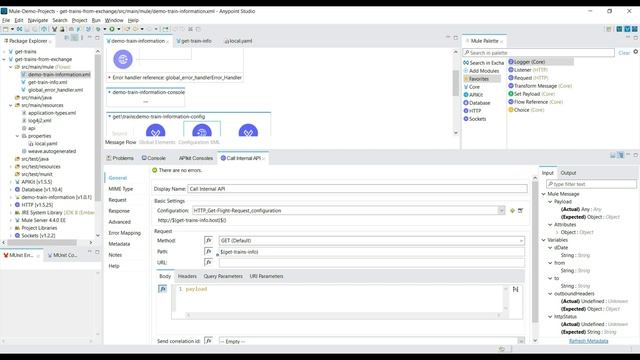The height and width of the screenshot is (360, 640).
Task: Select the Choice (Core) palette component
Action: pyautogui.click(x=526, y=110)
